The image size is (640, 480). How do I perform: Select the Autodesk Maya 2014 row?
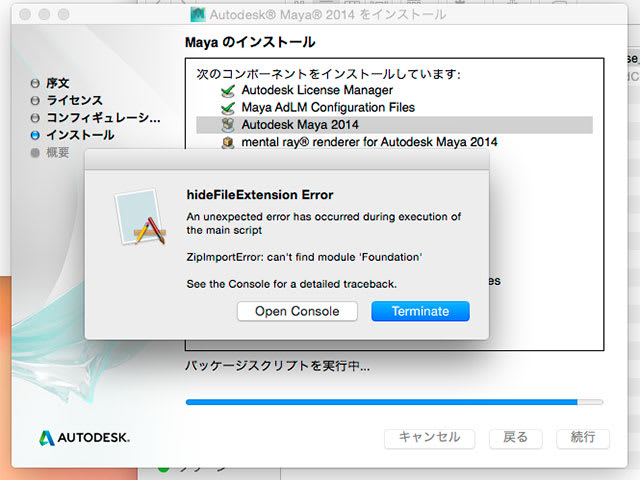[x=394, y=125]
